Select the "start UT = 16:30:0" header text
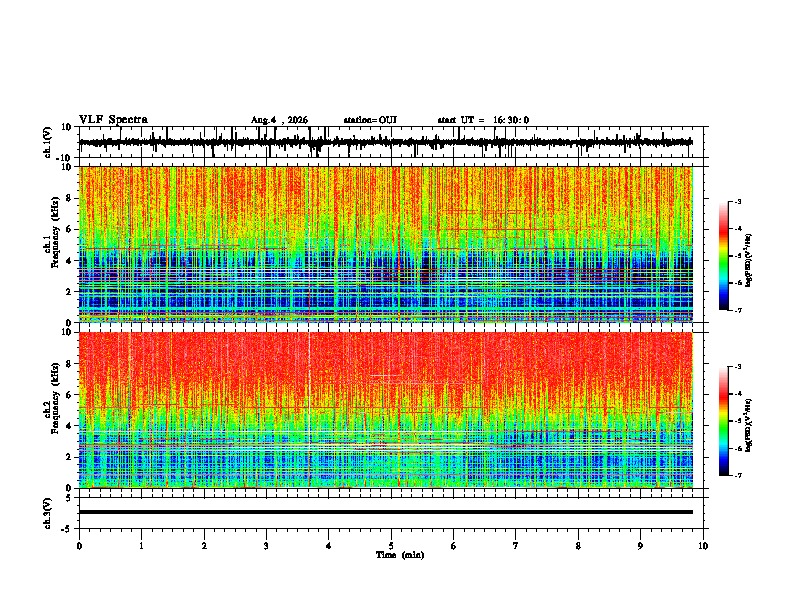The width and height of the screenshot is (792, 612). coord(483,120)
